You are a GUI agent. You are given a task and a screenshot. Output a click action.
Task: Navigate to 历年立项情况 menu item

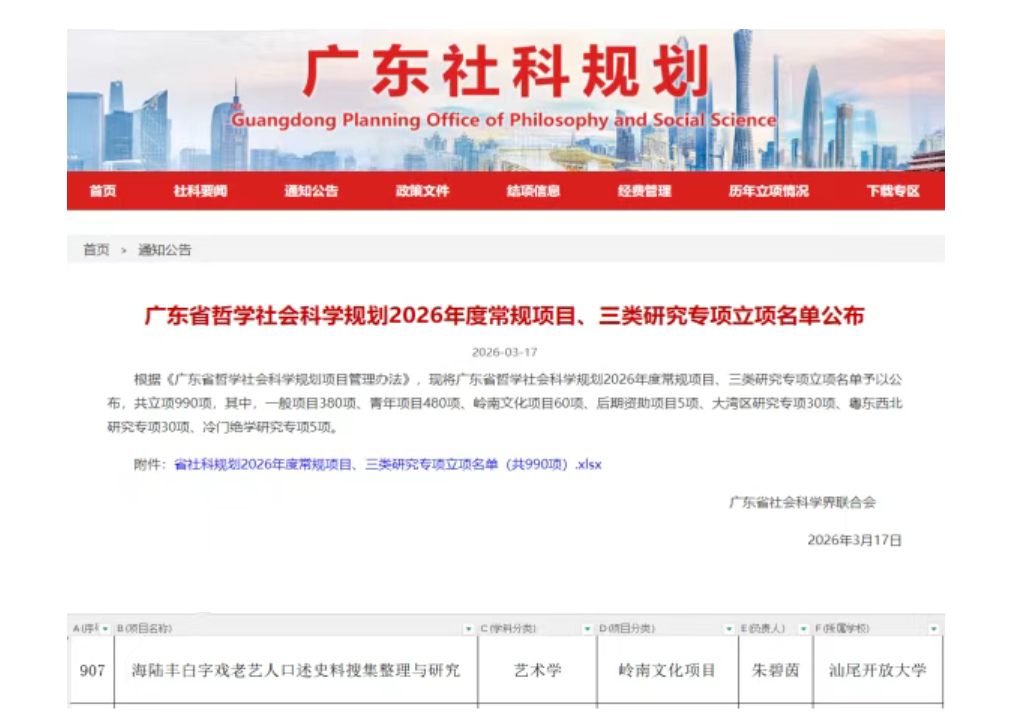tap(768, 191)
